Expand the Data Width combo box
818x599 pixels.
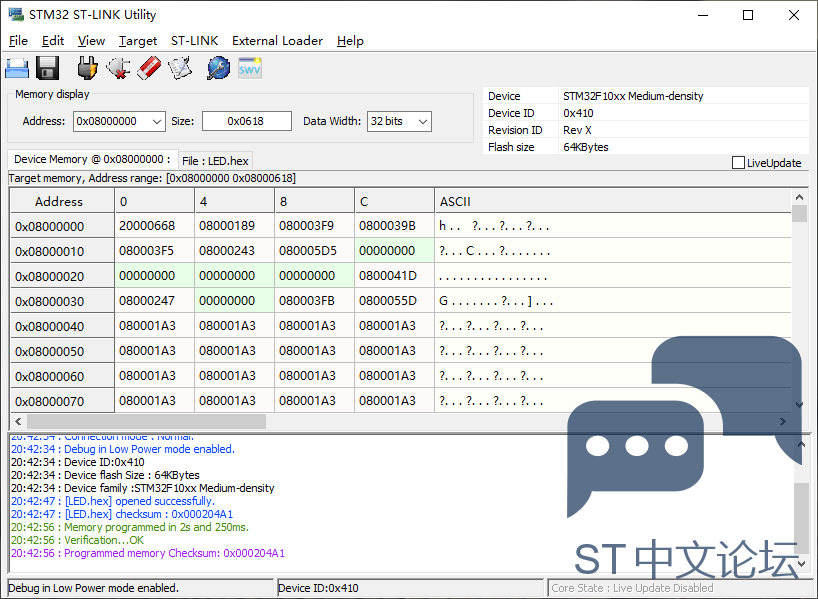pos(423,122)
